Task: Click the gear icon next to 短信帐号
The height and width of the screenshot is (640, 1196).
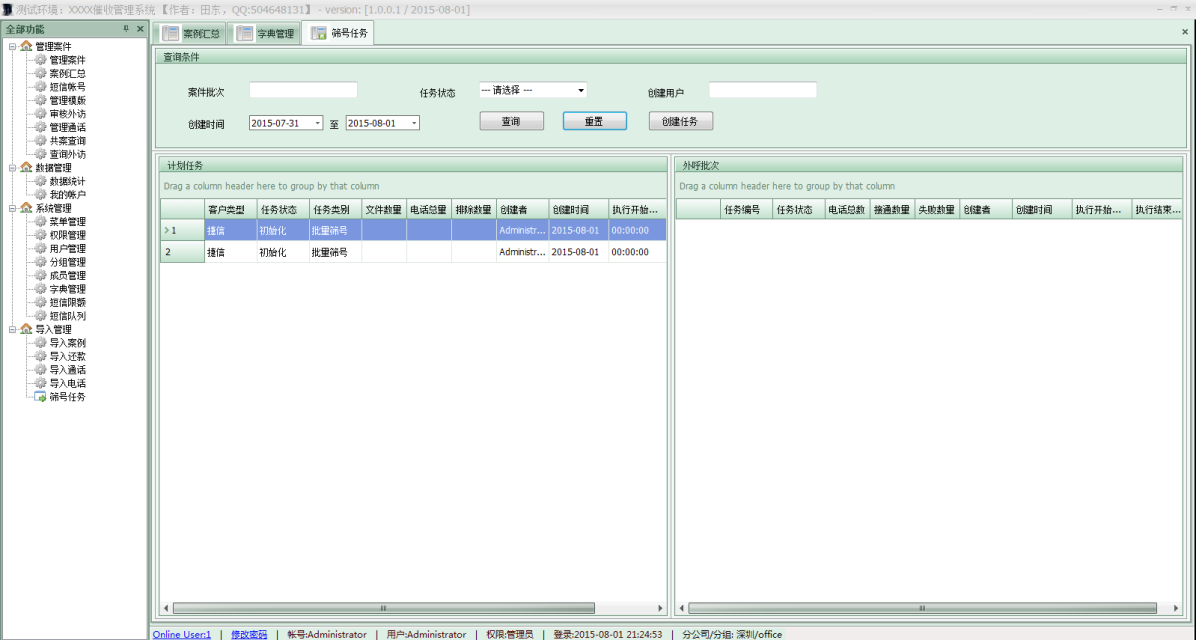Action: 41,87
